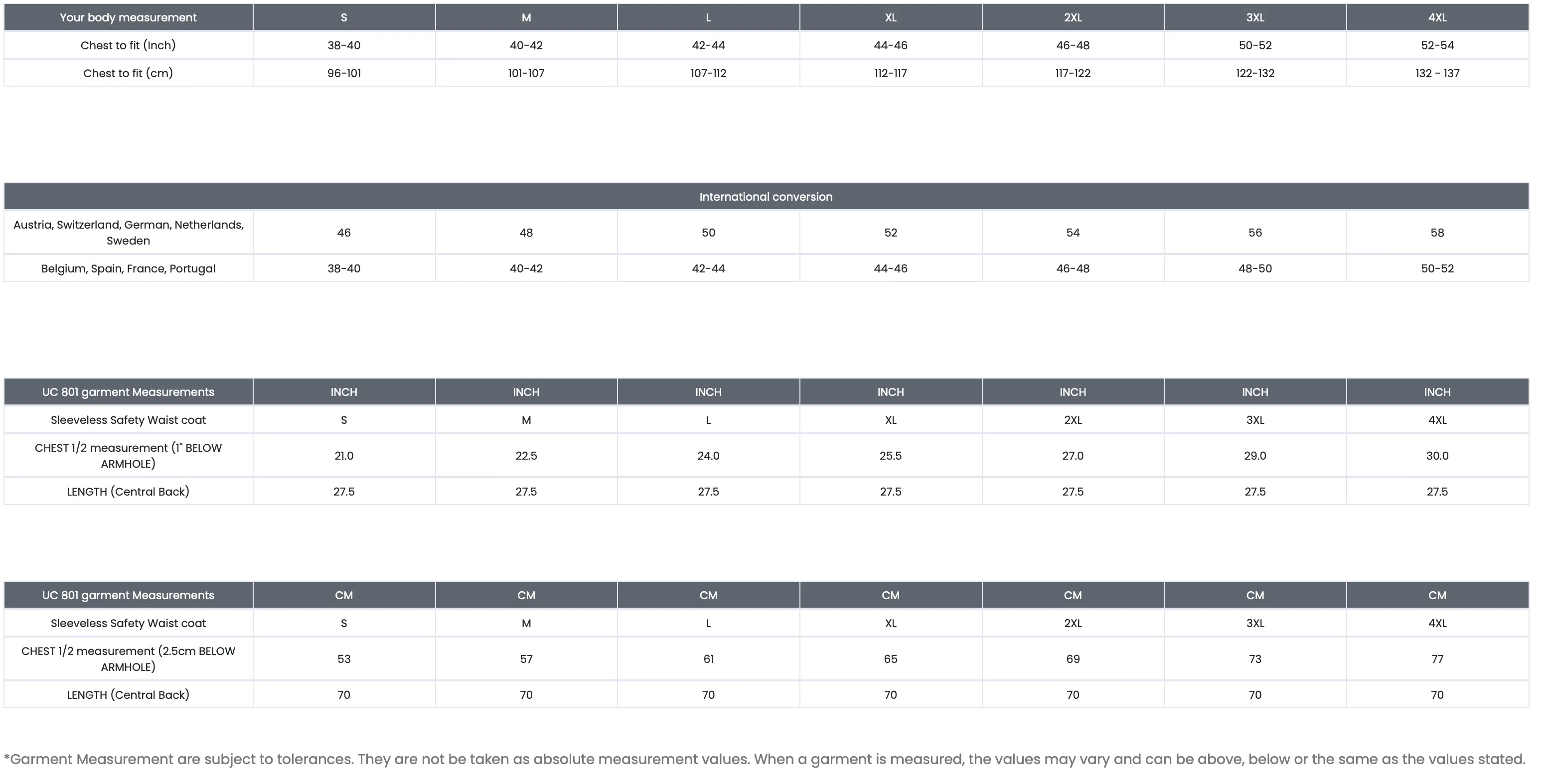
Task: Select the 'CHEST 1/2 measurement (2.5cm BELOW ARMHOLE)' label
Action: (128, 659)
